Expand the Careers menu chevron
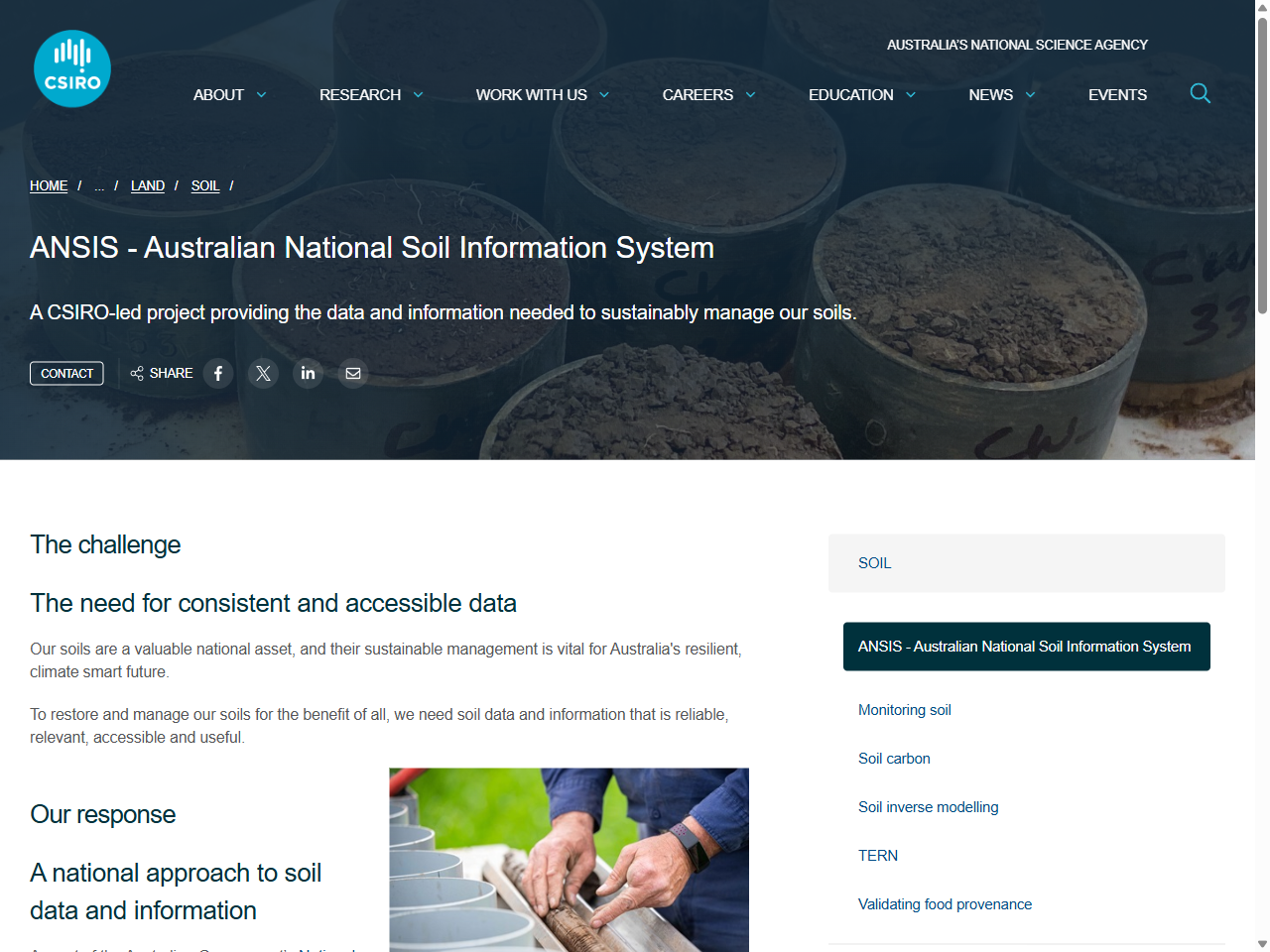 751,95
